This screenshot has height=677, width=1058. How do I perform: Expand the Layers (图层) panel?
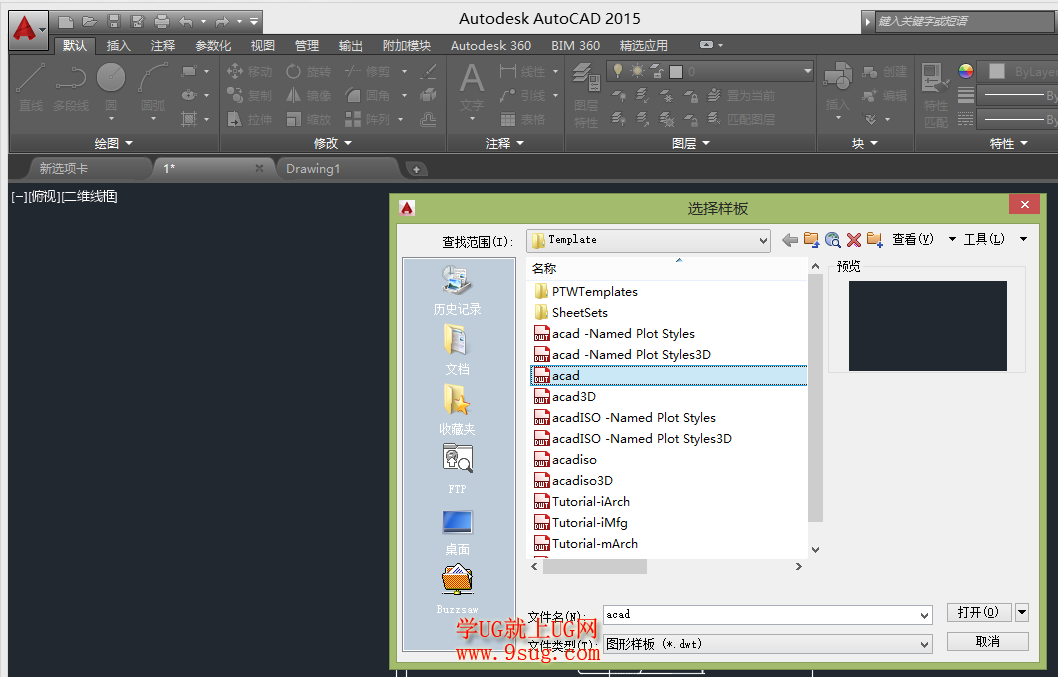point(691,143)
